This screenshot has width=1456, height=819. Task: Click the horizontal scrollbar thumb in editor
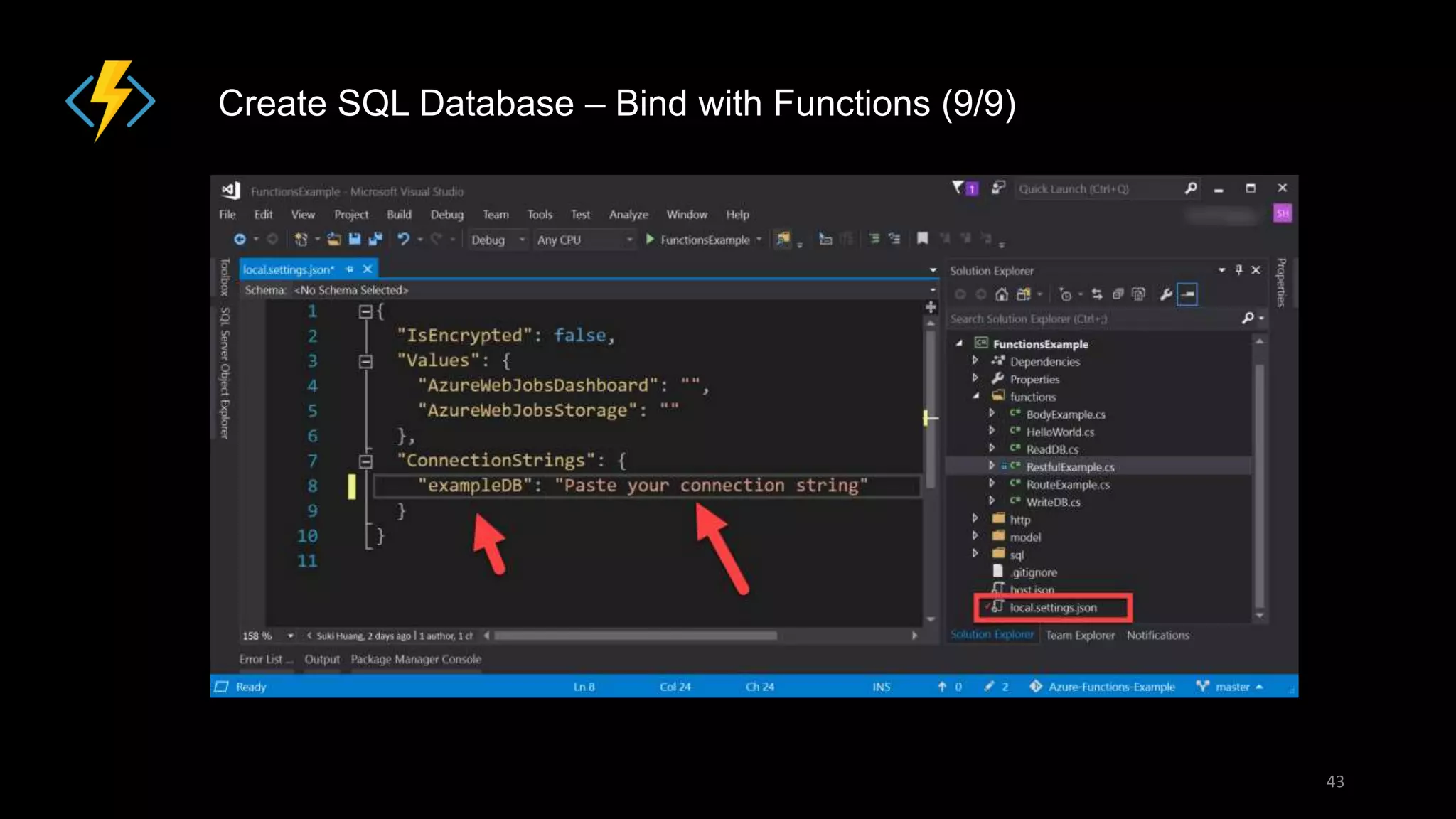[636, 636]
